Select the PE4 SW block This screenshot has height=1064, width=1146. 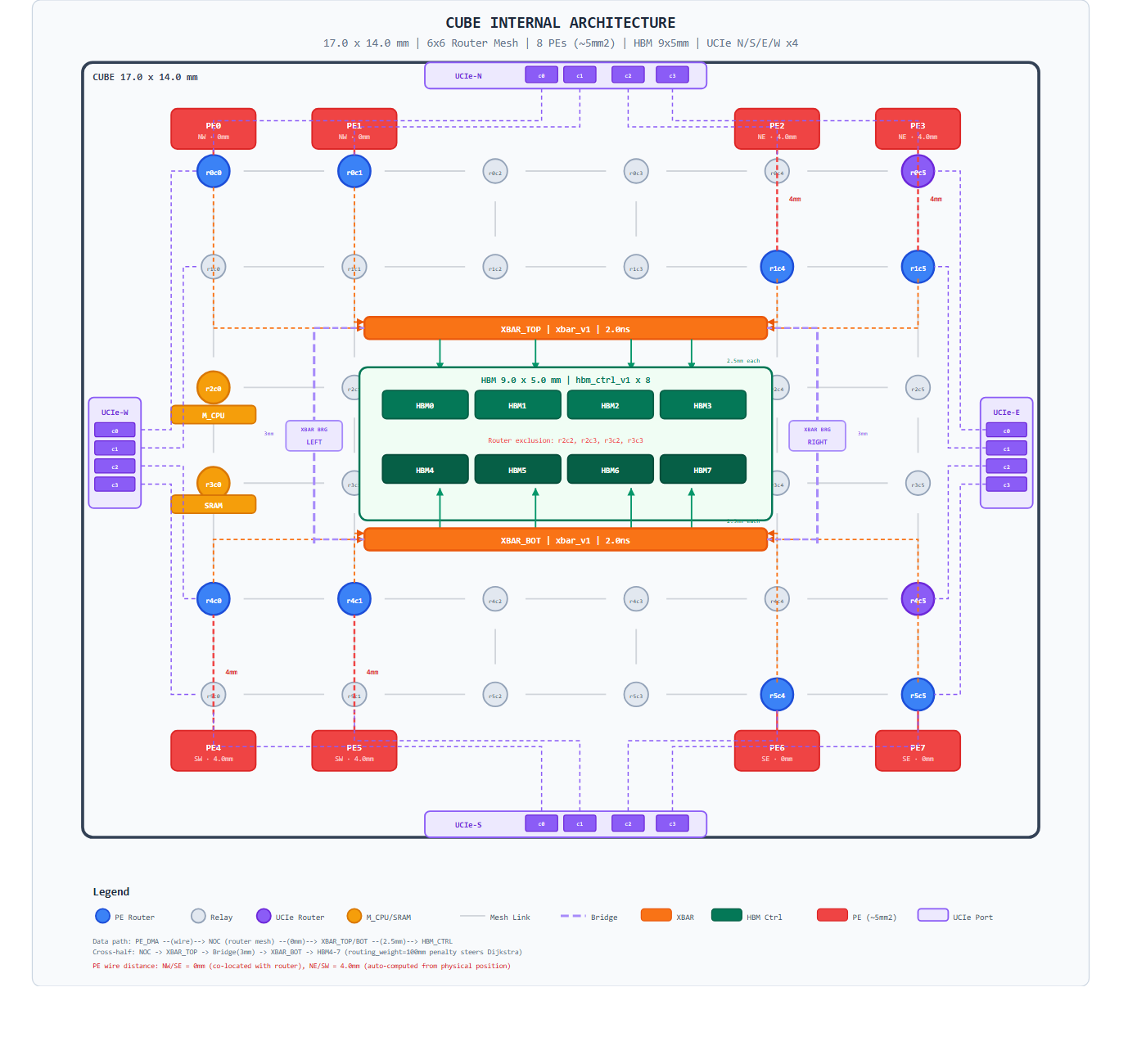(x=214, y=751)
